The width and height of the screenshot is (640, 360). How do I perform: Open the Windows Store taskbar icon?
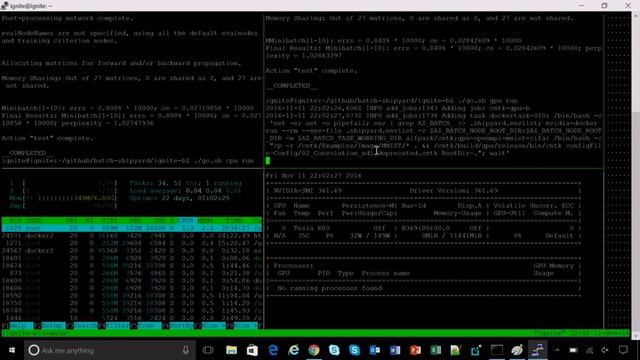252,350
